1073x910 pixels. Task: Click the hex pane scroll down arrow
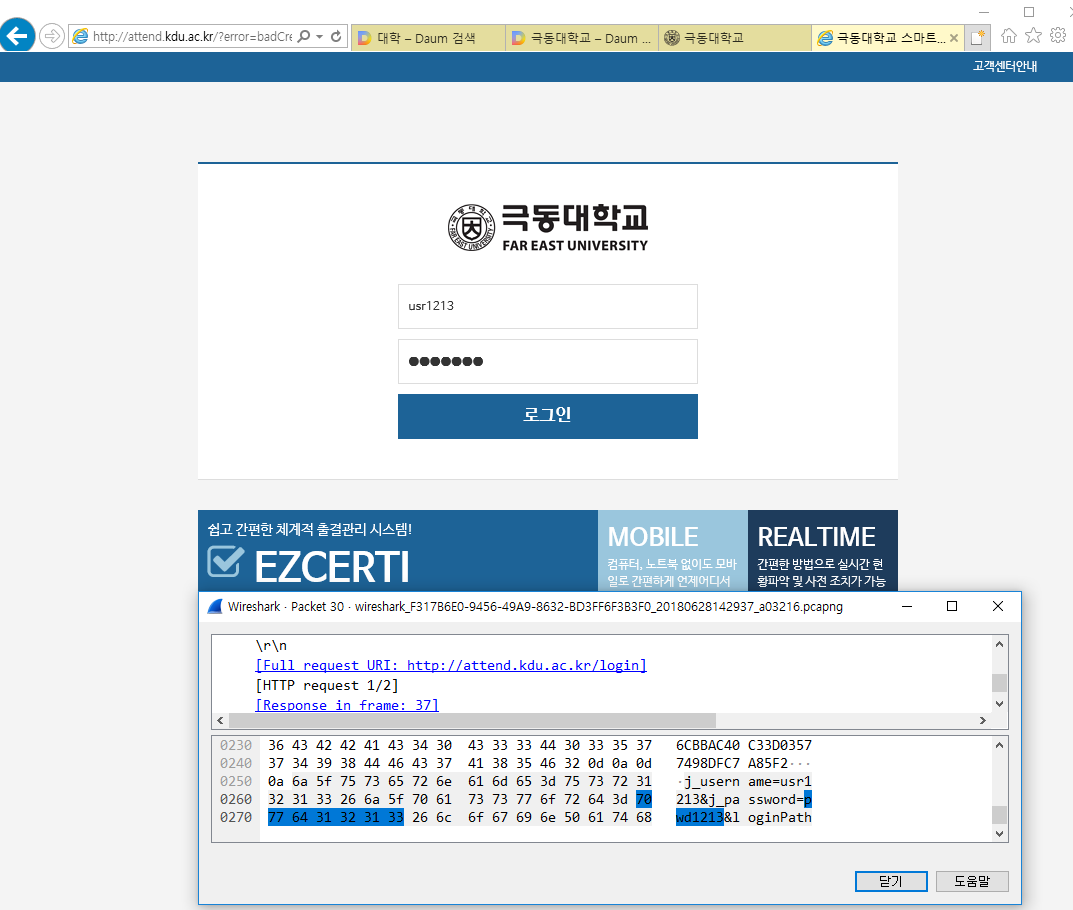point(999,834)
